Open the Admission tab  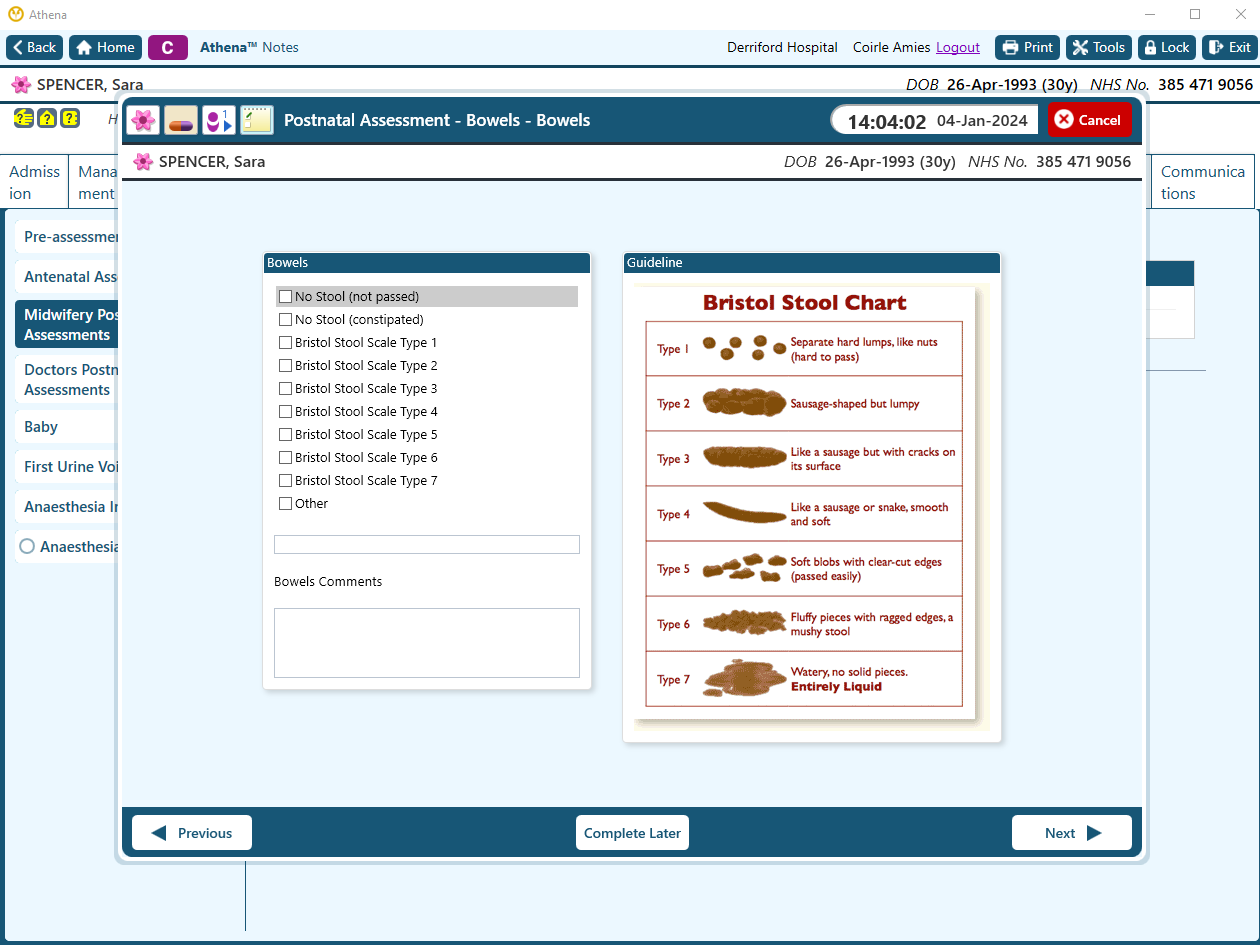coord(35,182)
